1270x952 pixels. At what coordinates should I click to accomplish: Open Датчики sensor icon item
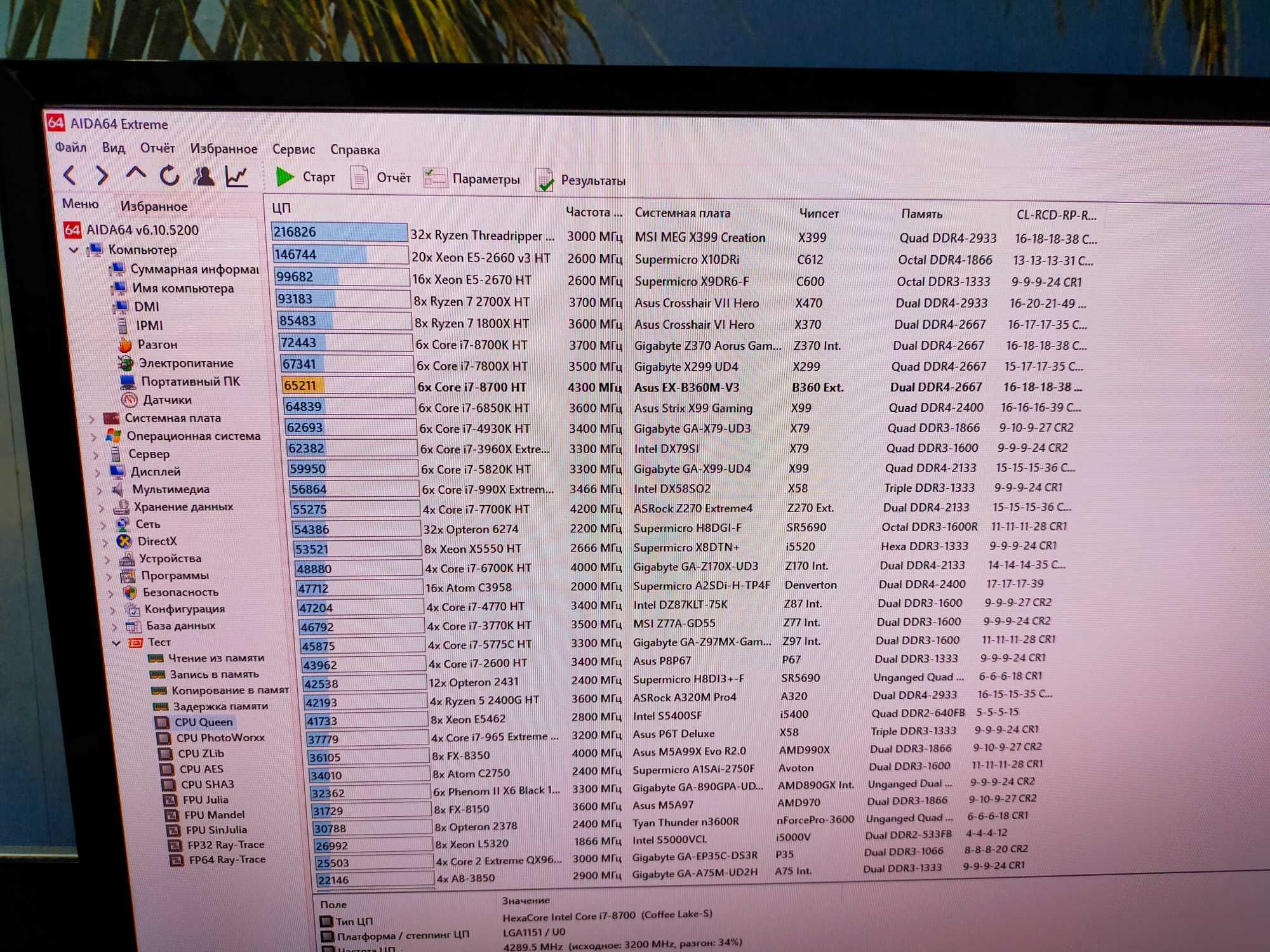point(130,400)
